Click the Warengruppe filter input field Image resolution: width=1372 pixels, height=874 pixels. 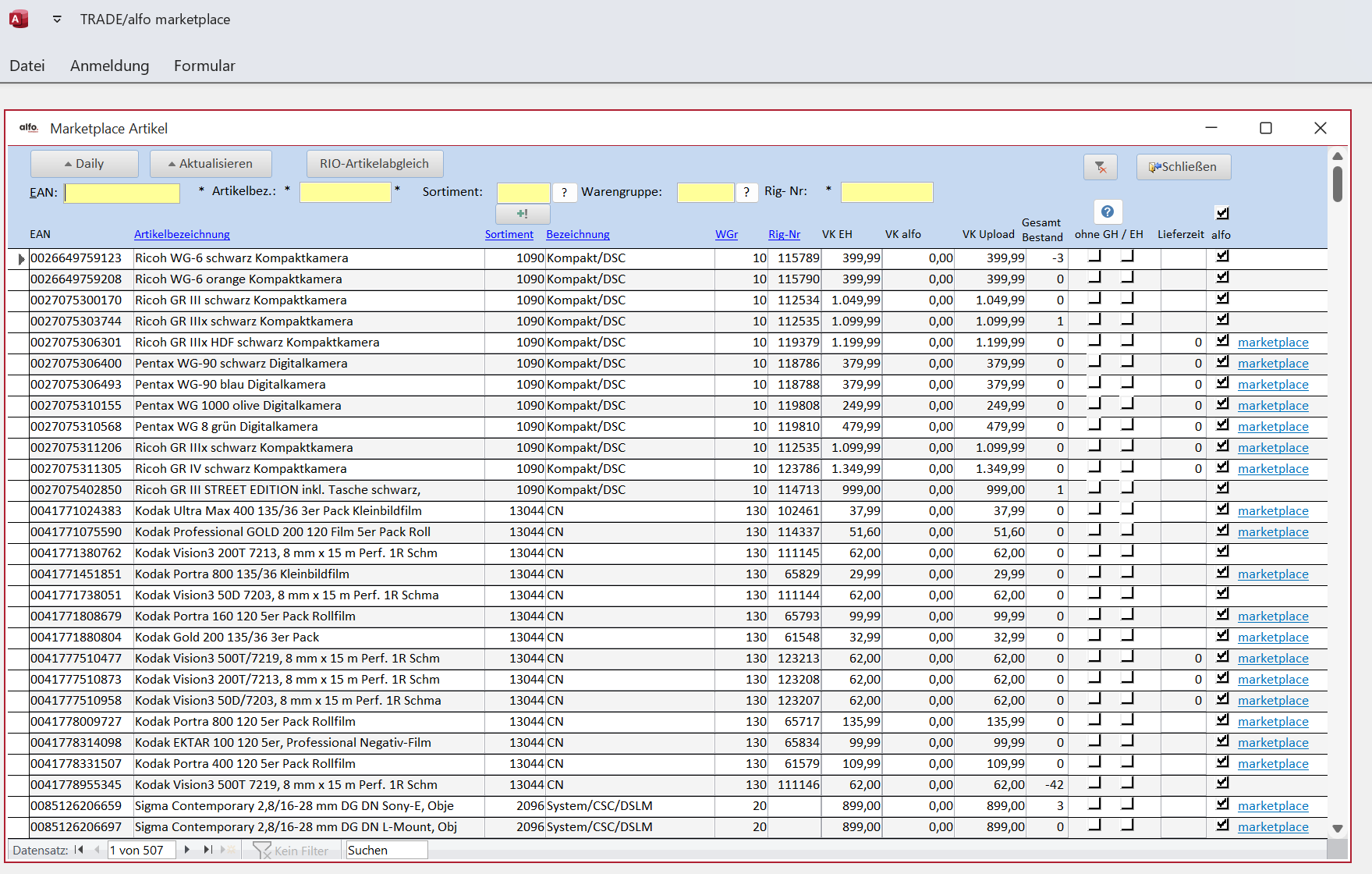pyautogui.click(x=705, y=192)
